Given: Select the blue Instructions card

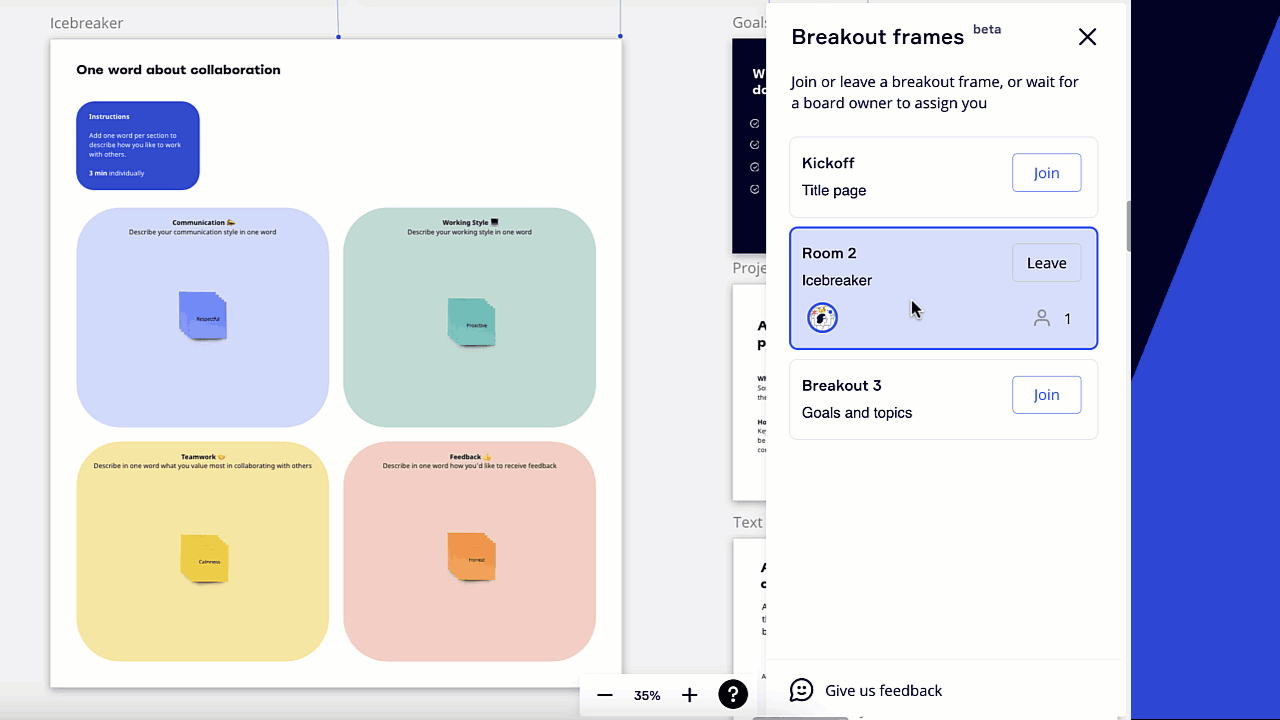Looking at the screenshot, I should [x=138, y=145].
